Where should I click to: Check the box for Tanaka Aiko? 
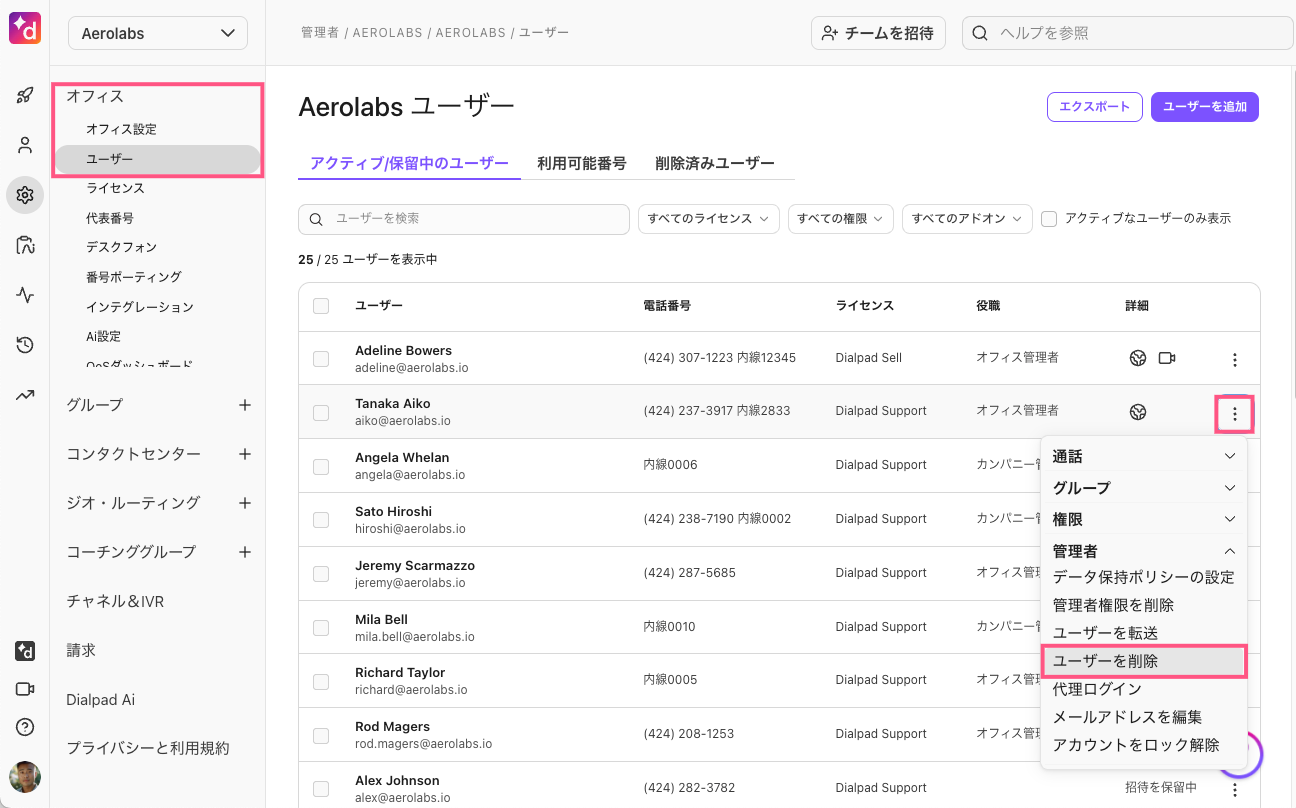coord(321,412)
